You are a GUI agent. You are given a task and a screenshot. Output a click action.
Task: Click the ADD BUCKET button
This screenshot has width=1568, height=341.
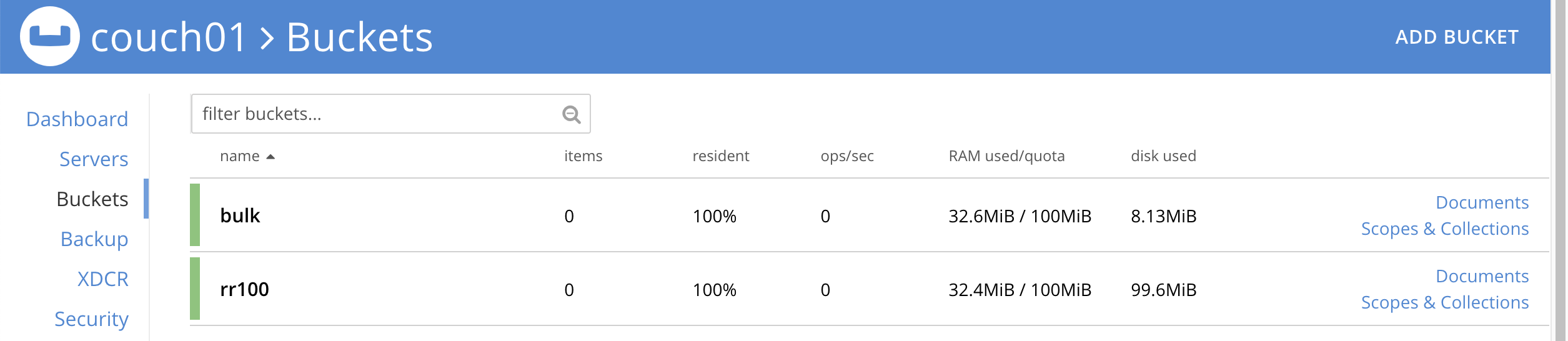(1456, 37)
